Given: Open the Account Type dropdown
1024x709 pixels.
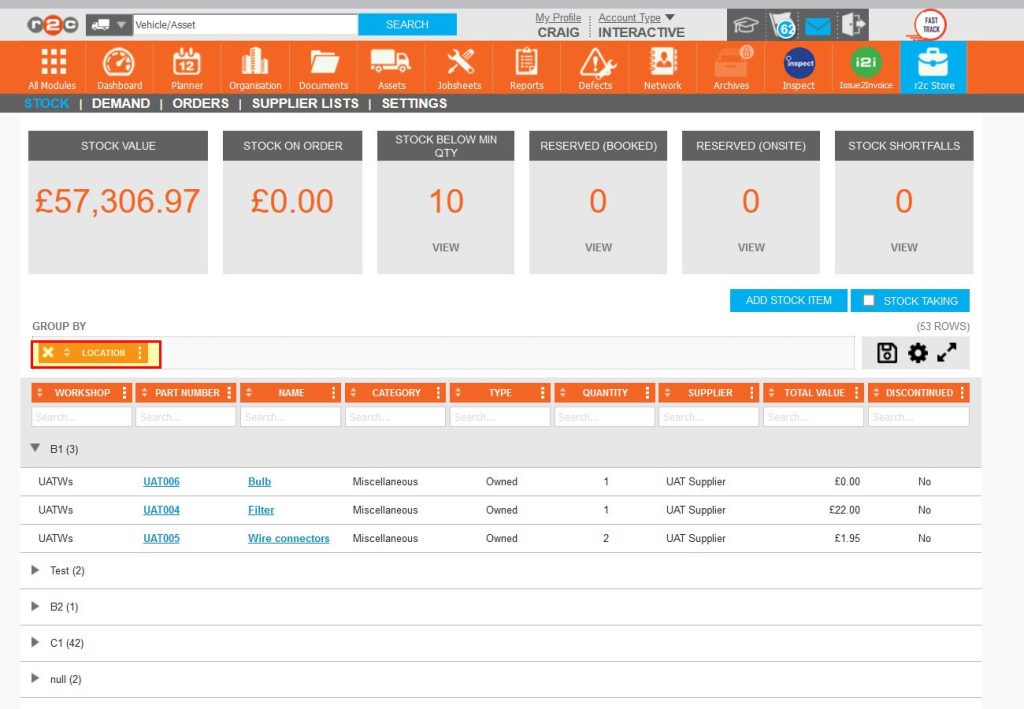Looking at the screenshot, I should click(669, 17).
